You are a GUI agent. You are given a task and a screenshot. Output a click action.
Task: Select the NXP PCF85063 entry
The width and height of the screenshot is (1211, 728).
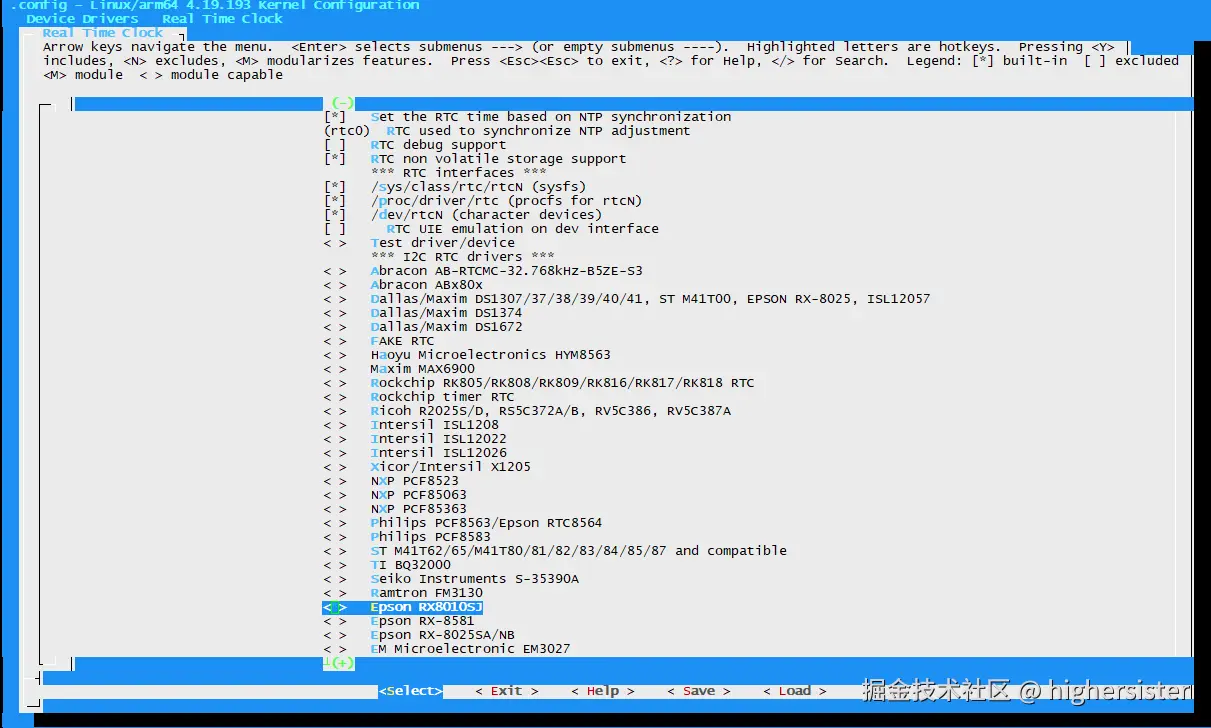point(418,495)
